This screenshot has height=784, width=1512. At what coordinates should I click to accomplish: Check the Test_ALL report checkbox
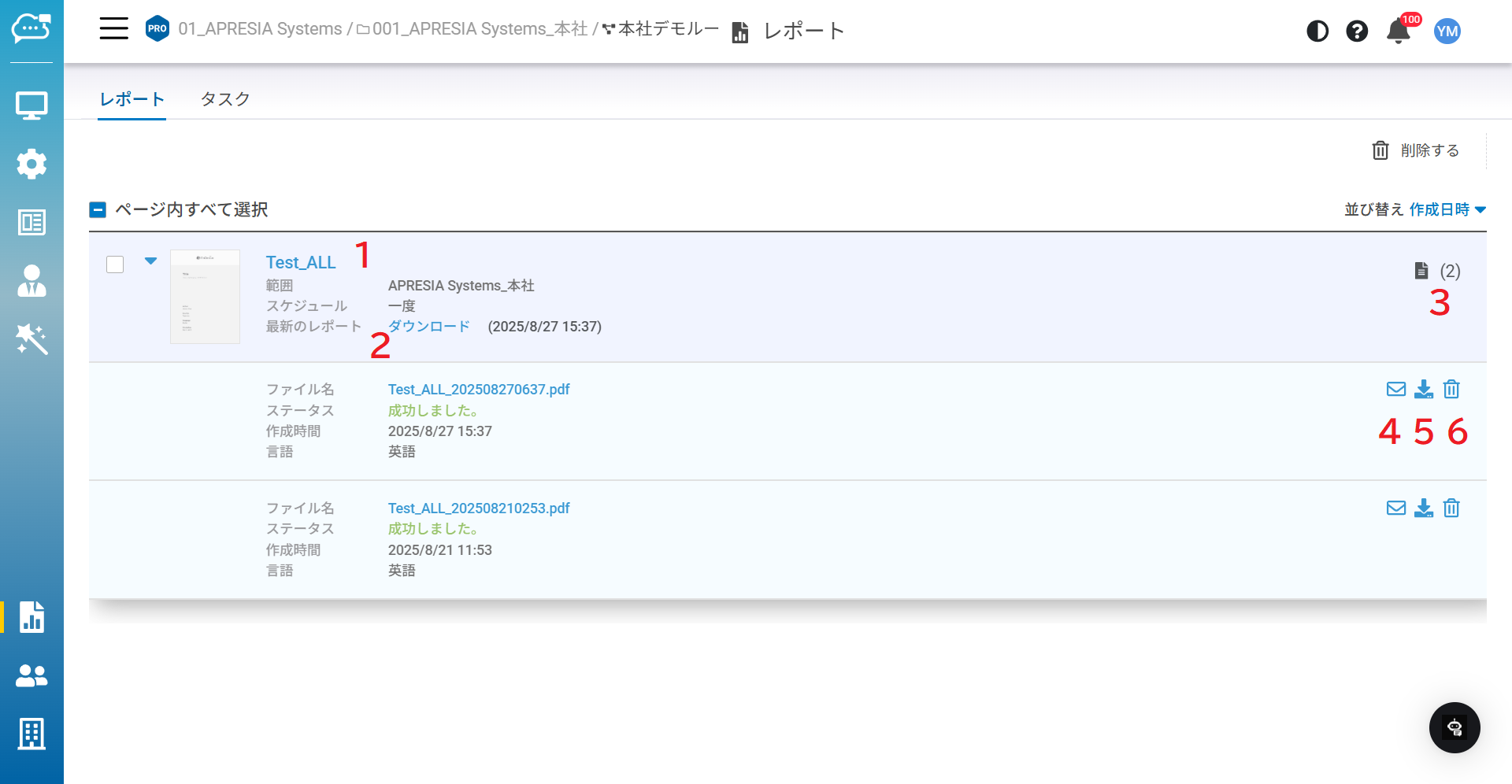click(115, 264)
